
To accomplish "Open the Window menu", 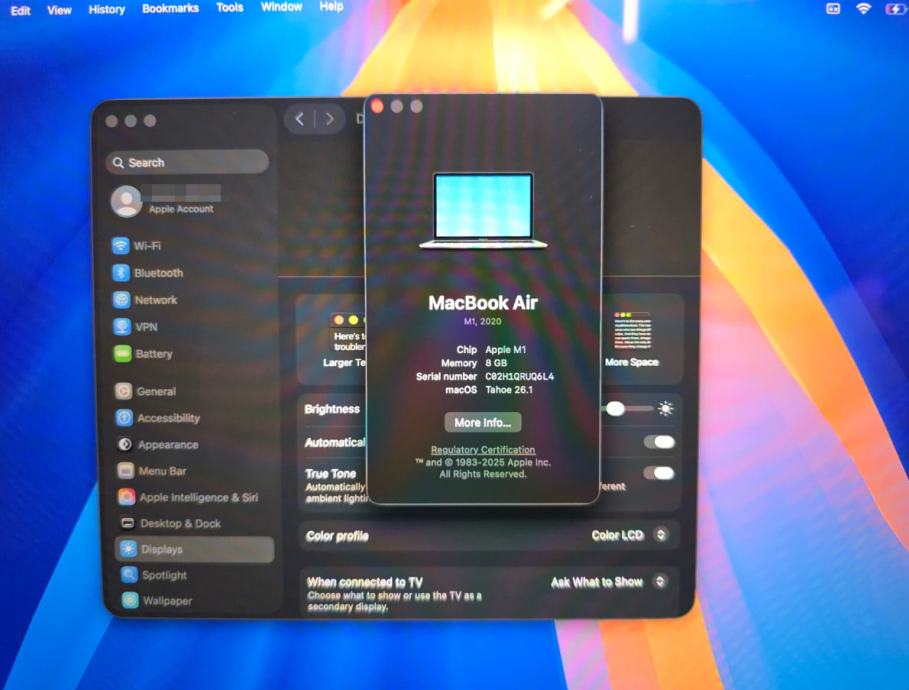I will 281,7.
